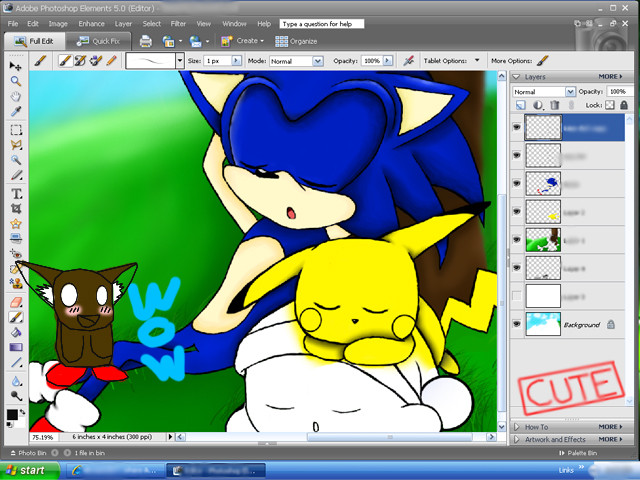Select the Type tool
This screenshot has width=640, height=480.
16,193
